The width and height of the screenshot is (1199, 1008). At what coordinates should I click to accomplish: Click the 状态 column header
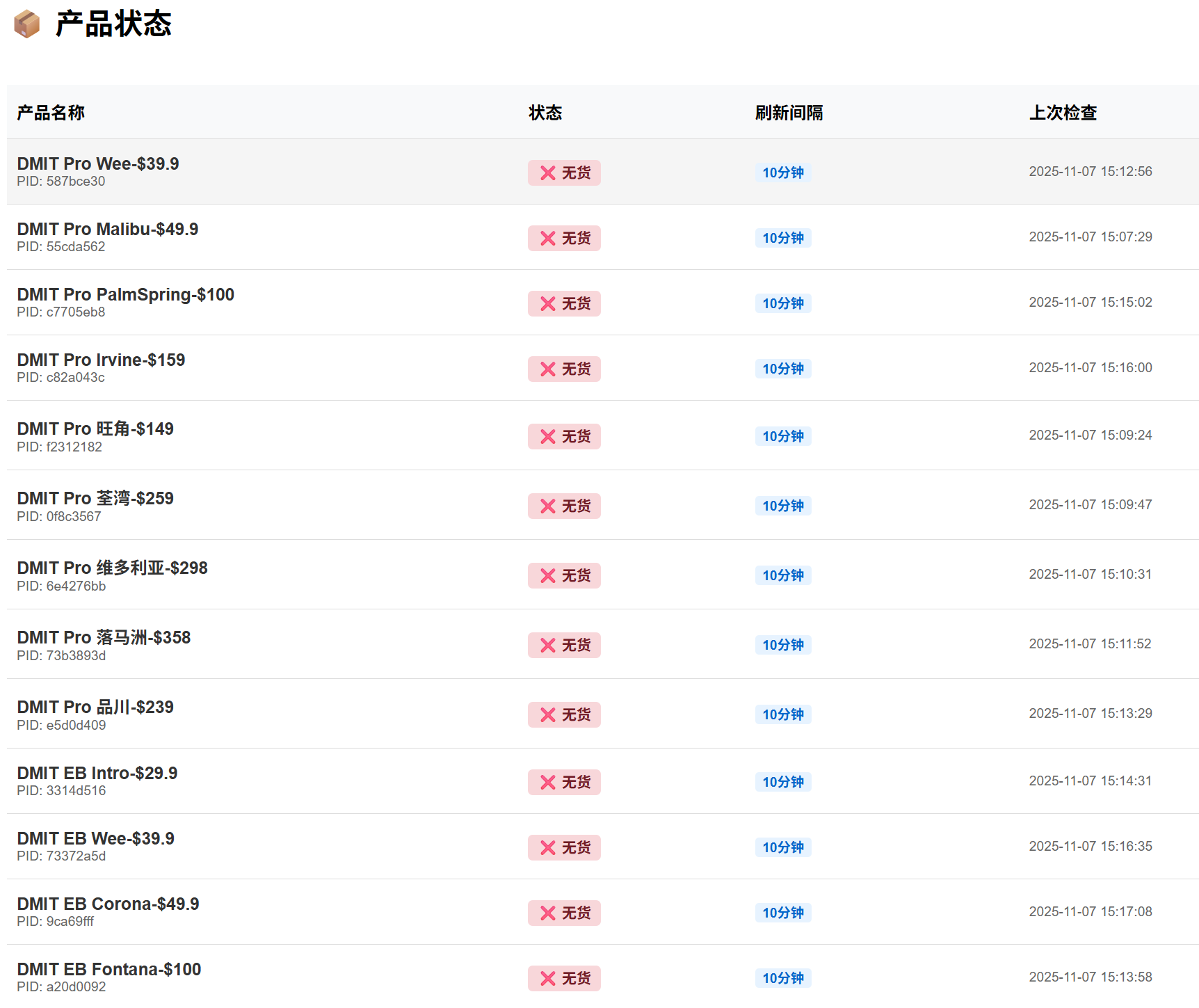[545, 113]
